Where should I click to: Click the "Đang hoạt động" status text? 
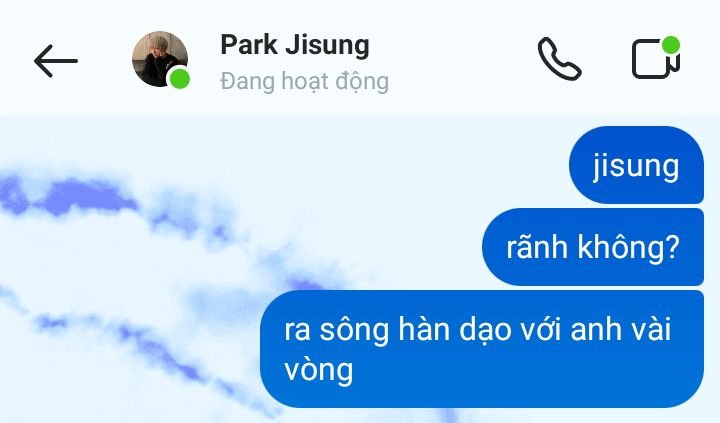[x=304, y=82]
